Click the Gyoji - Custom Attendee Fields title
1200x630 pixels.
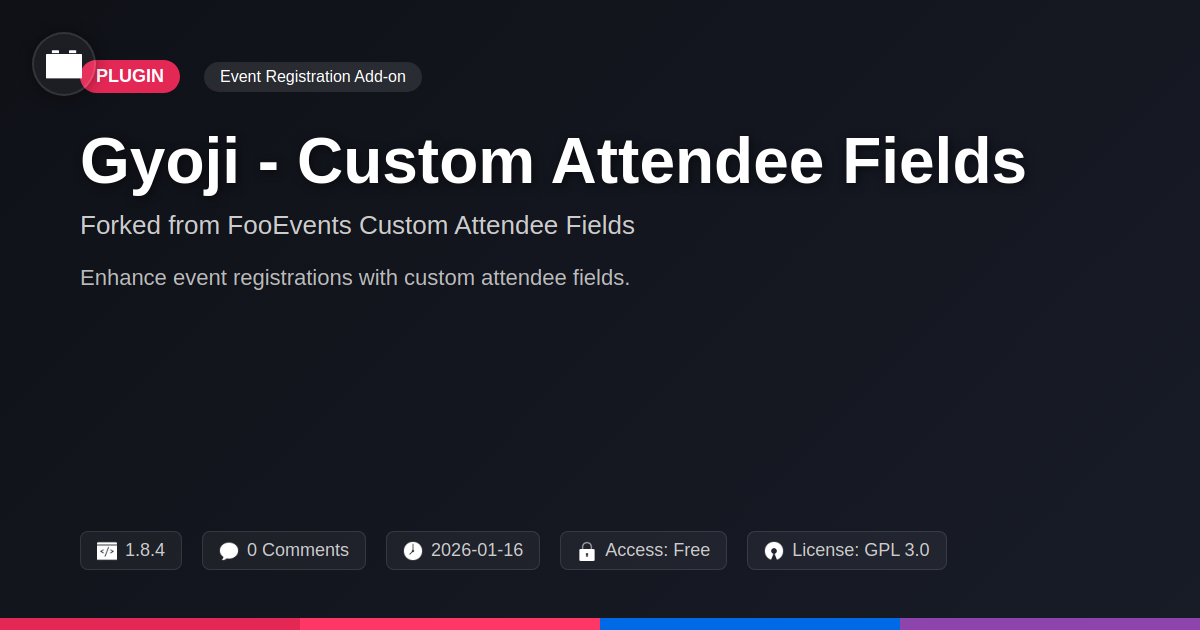point(553,161)
